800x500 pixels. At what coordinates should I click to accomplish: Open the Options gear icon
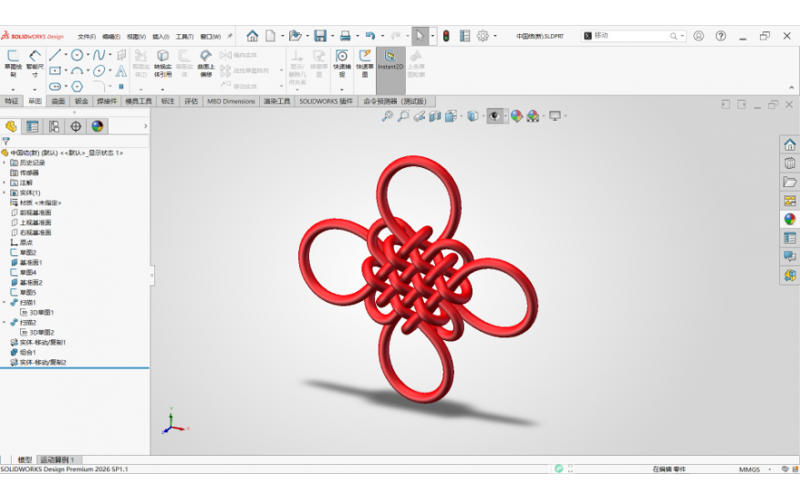pos(483,36)
